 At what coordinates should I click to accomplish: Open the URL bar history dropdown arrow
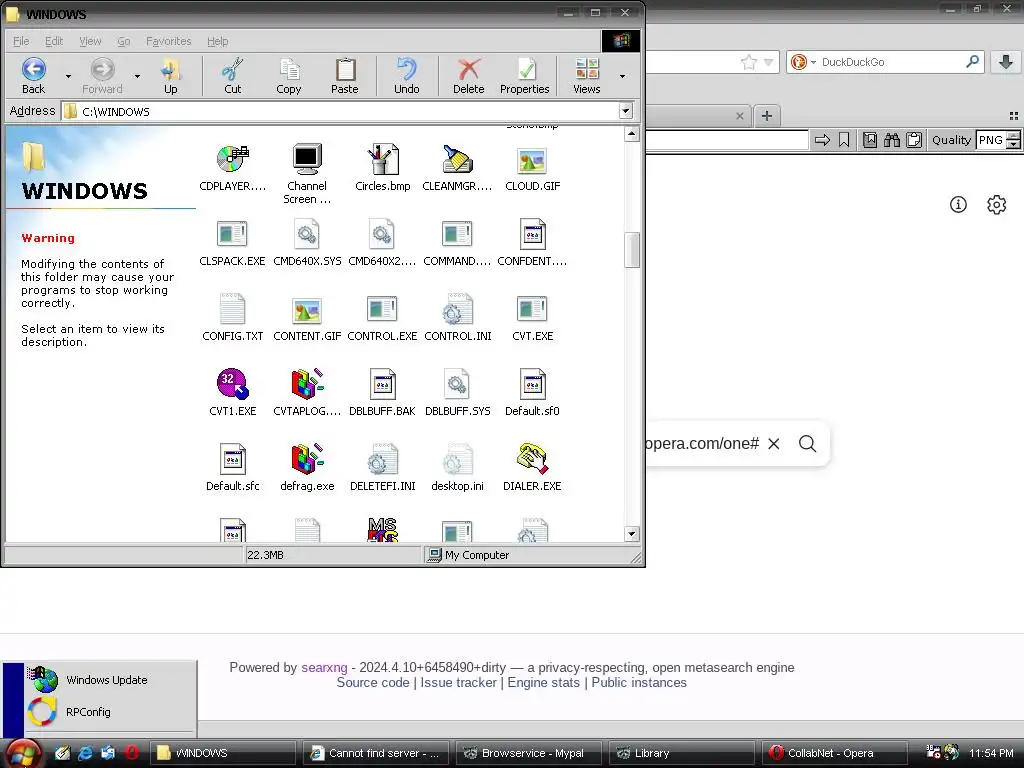pyautogui.click(x=769, y=63)
